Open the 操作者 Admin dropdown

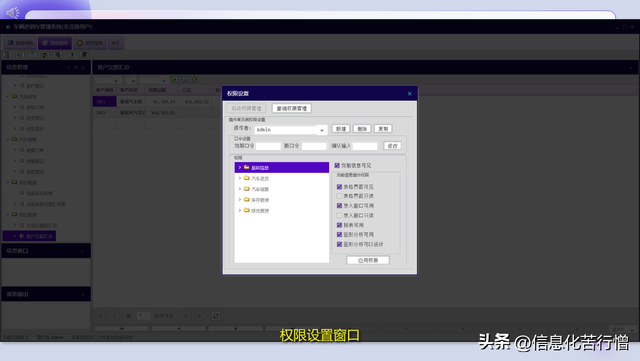pyautogui.click(x=322, y=130)
